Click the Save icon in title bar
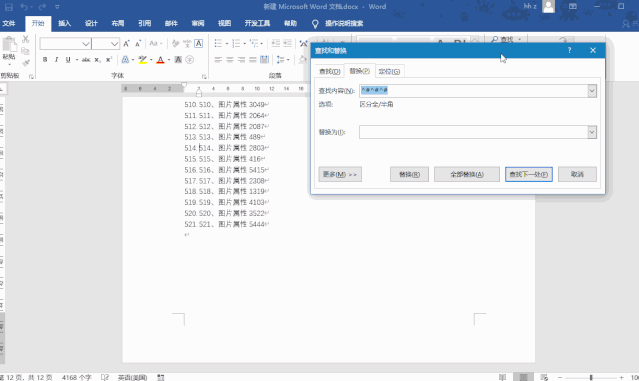639x381 pixels. [9, 7]
